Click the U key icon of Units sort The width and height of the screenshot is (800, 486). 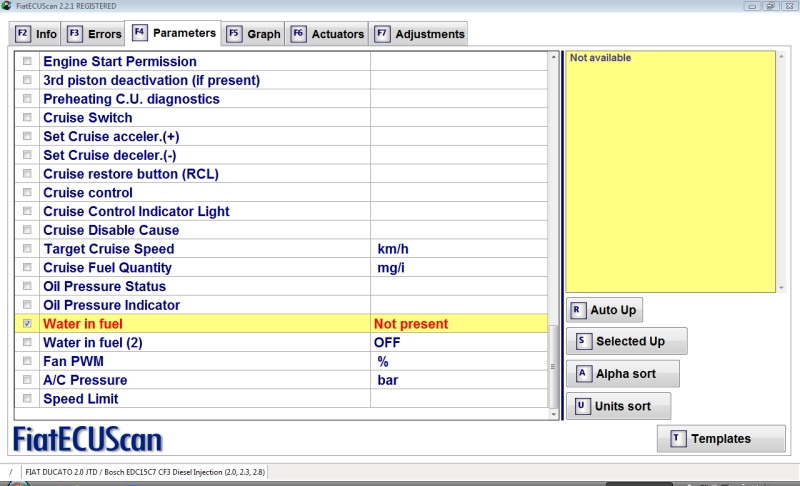pos(582,406)
